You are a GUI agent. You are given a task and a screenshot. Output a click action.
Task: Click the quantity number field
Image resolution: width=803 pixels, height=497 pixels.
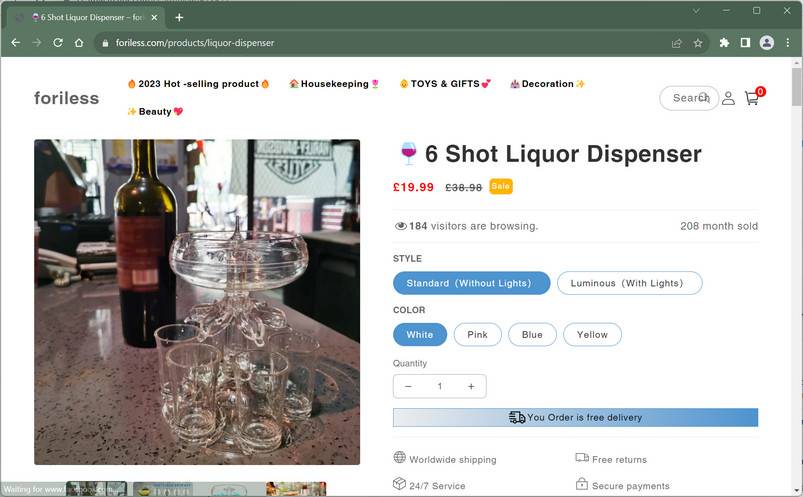[439, 386]
